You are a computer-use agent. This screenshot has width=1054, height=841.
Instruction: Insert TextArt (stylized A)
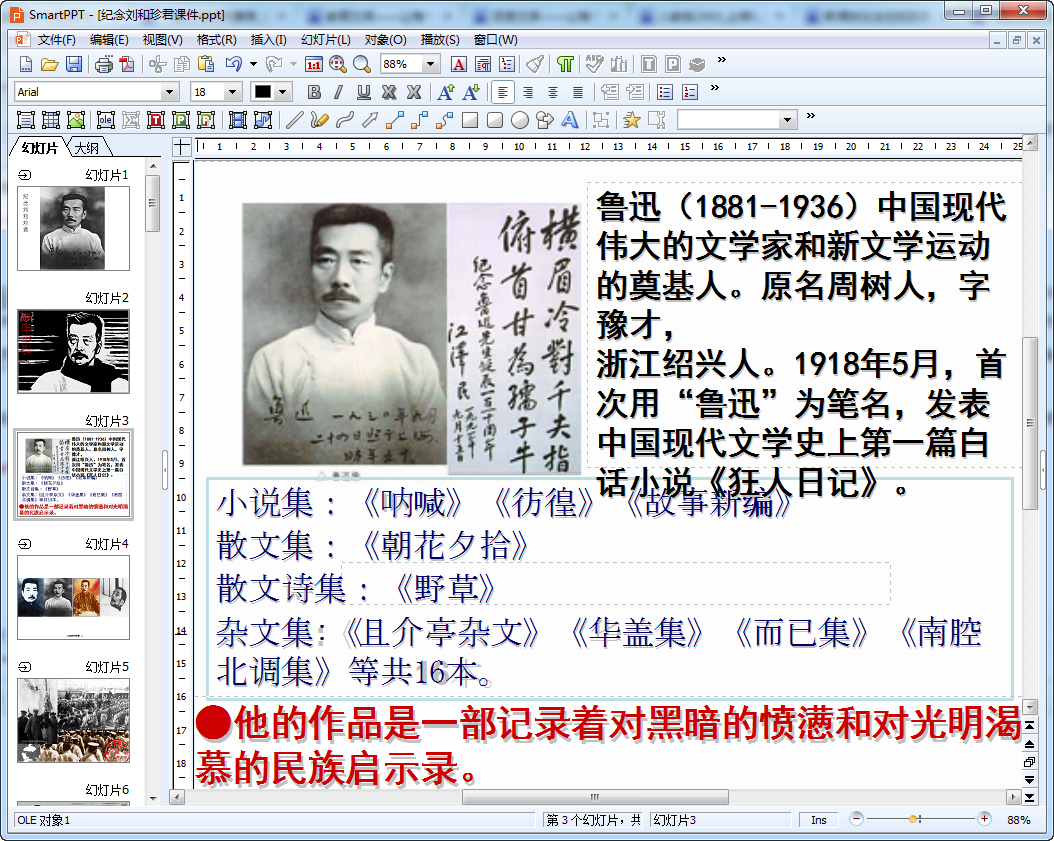(x=570, y=120)
